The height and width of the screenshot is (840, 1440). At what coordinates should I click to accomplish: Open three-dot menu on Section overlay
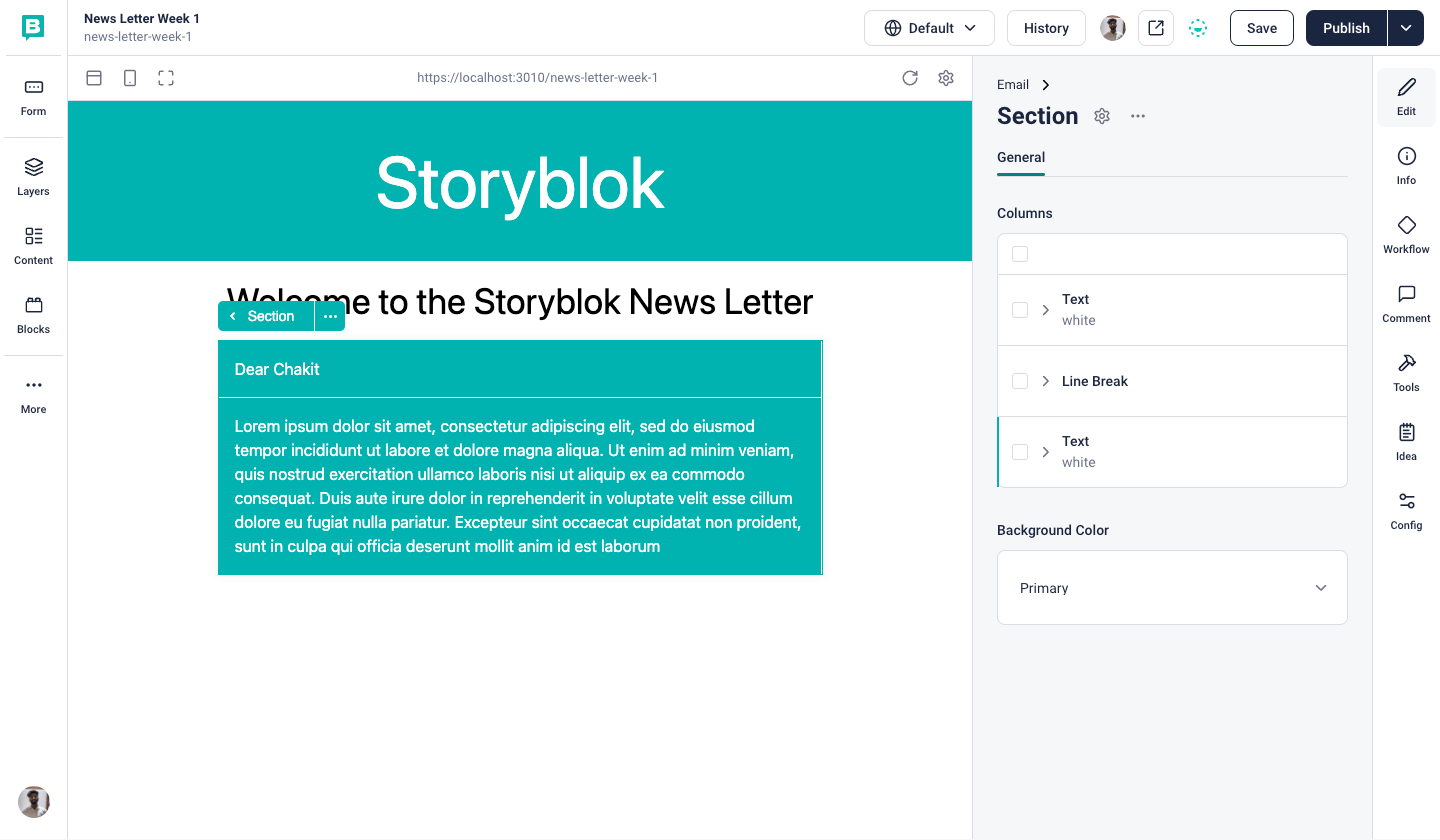tap(330, 316)
